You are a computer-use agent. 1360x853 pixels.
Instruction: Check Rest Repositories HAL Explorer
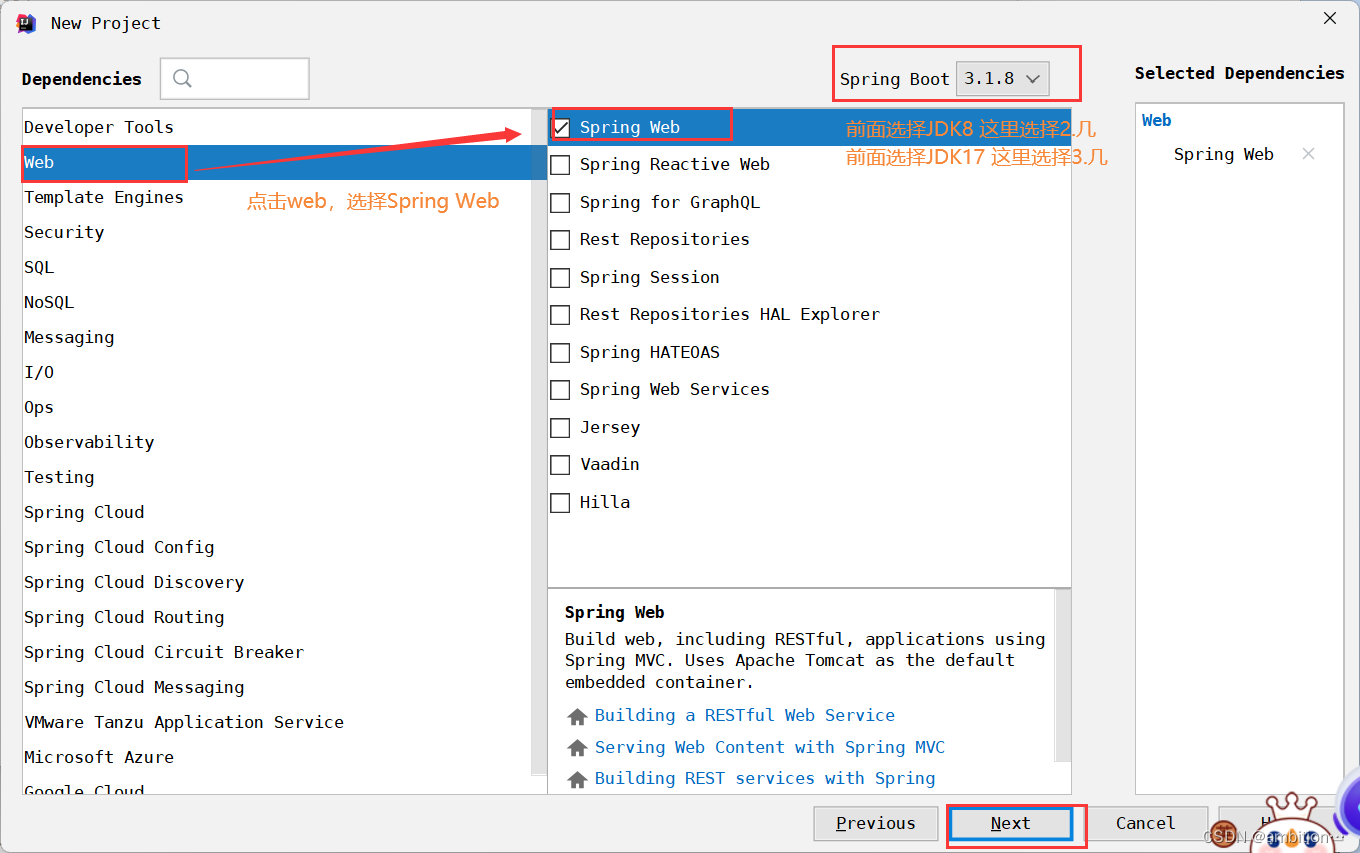pos(561,314)
